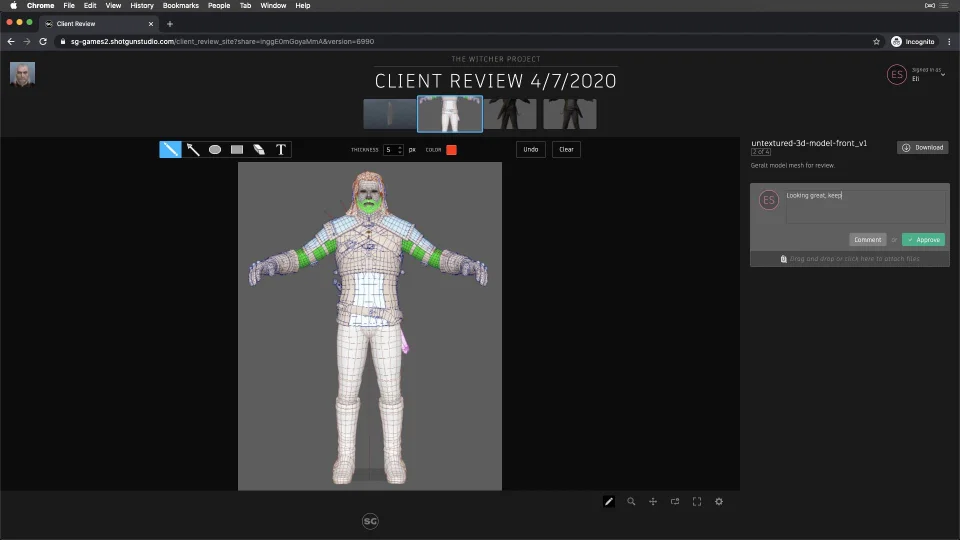Click the Client Review browser tab
The height and width of the screenshot is (540, 960).
(x=99, y=24)
